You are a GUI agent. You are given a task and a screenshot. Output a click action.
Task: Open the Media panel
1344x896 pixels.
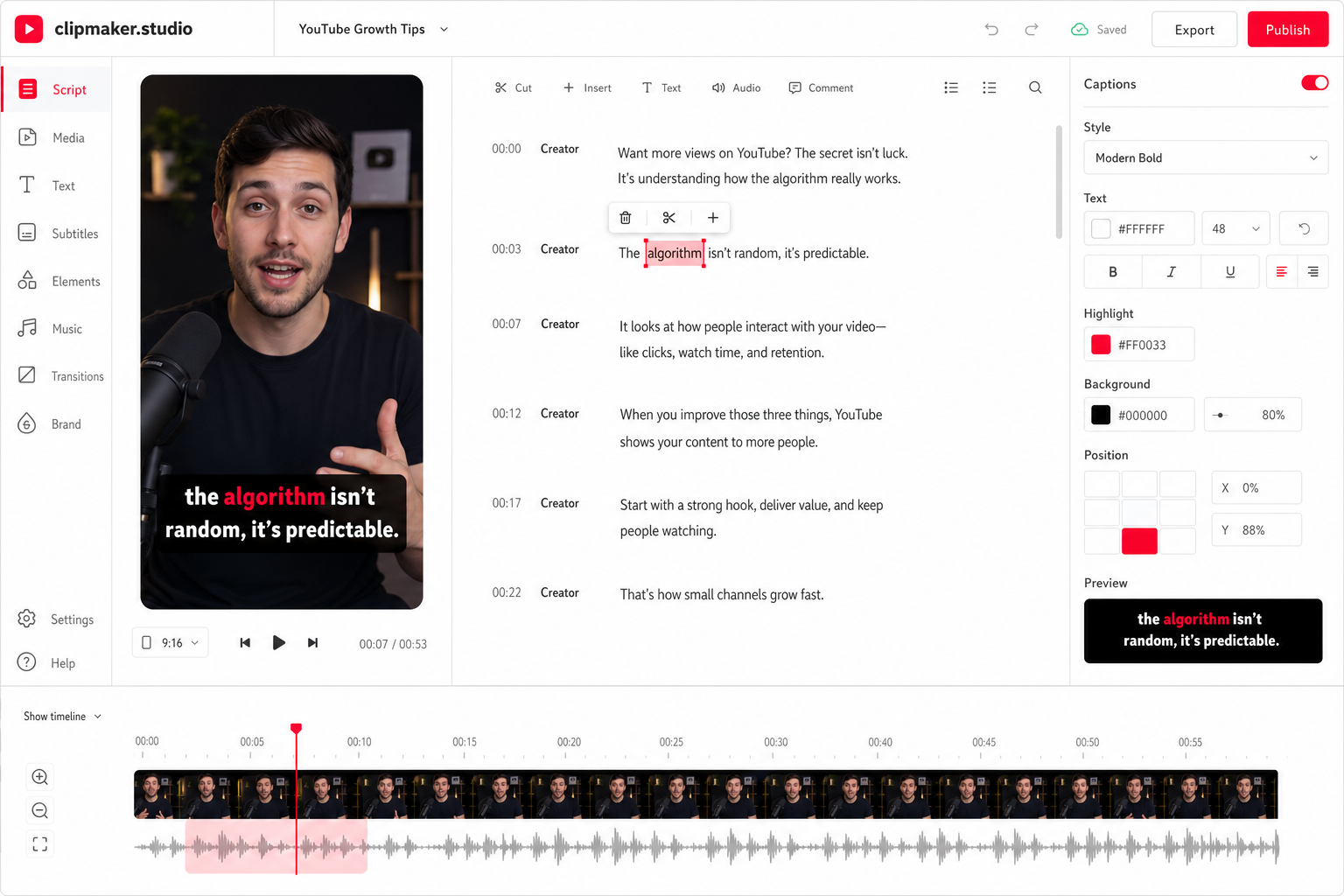(x=52, y=137)
